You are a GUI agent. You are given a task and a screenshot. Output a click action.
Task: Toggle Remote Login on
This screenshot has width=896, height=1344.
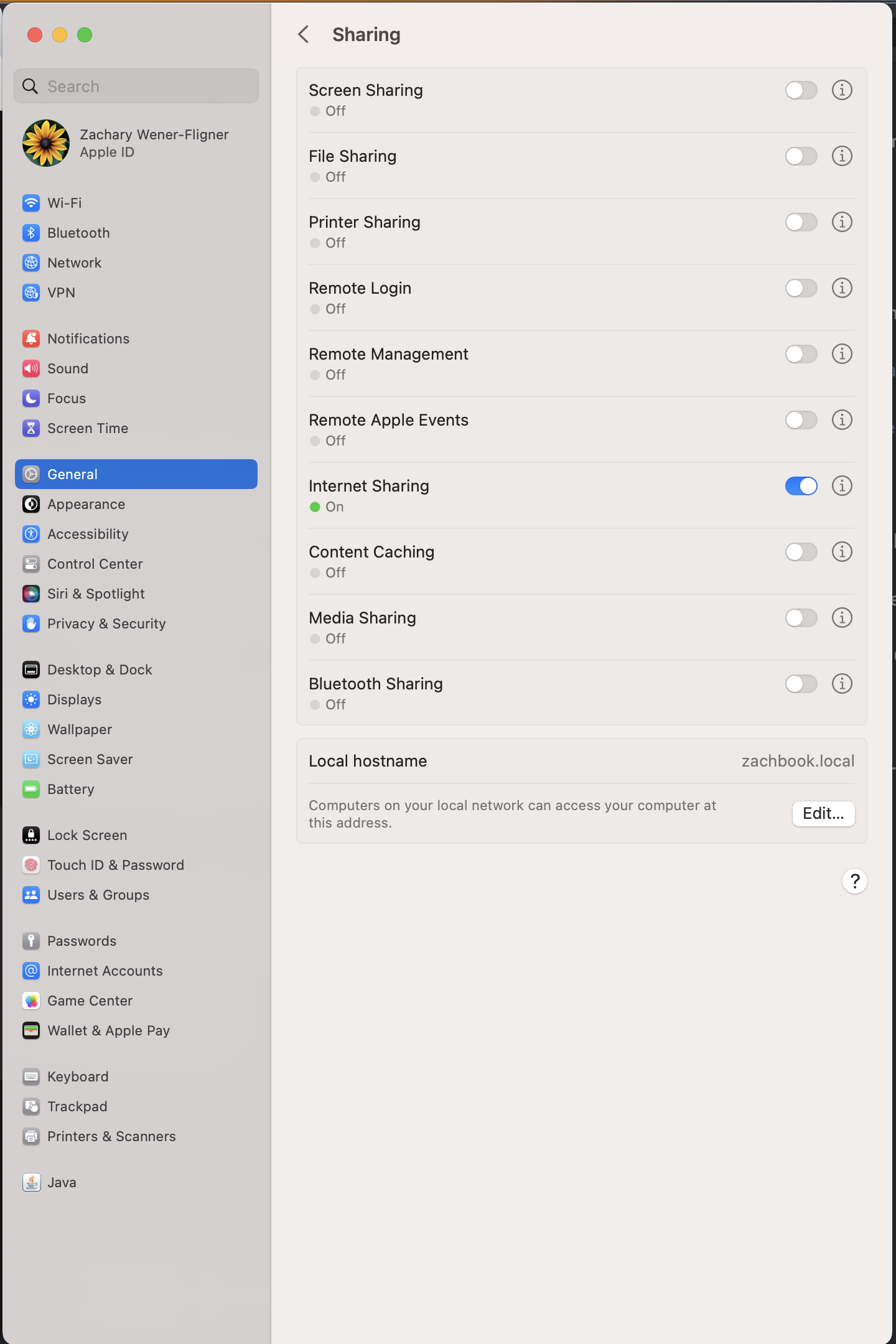click(801, 288)
